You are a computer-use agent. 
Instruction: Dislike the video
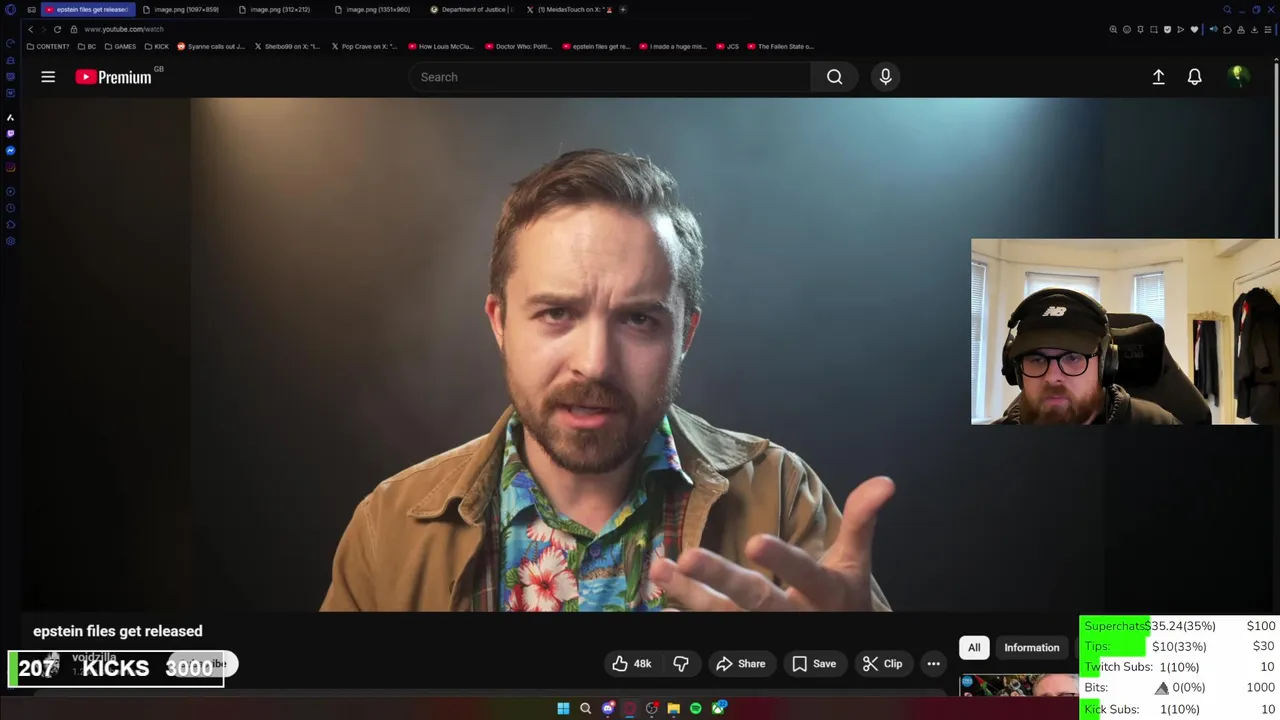click(681, 663)
